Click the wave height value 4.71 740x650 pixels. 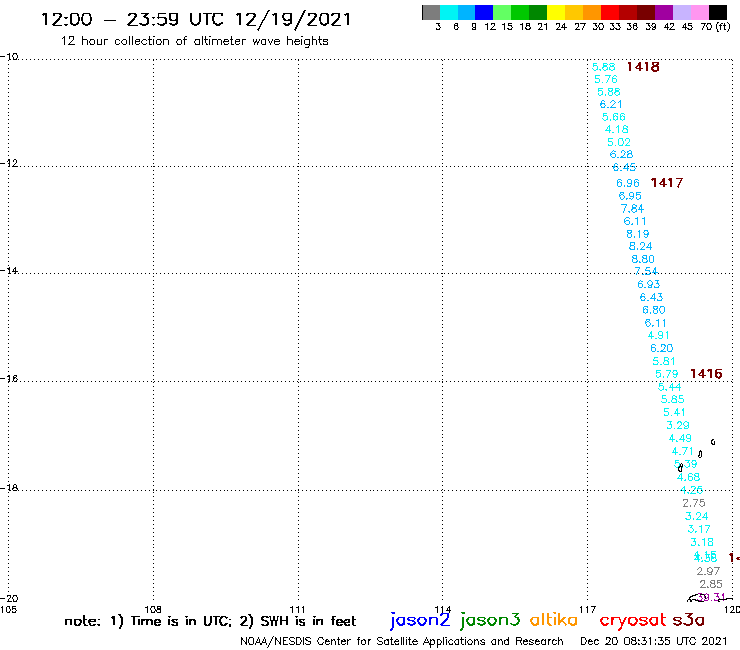click(683, 451)
